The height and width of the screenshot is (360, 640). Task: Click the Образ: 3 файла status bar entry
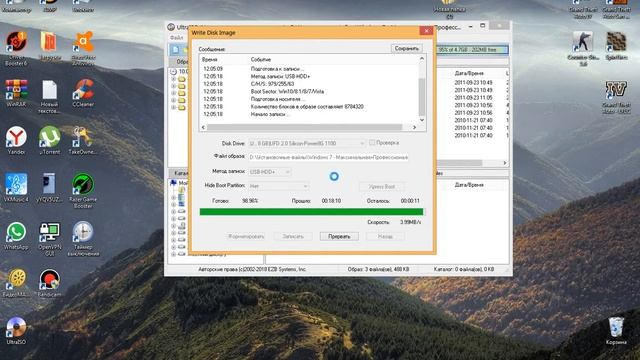tap(378, 269)
